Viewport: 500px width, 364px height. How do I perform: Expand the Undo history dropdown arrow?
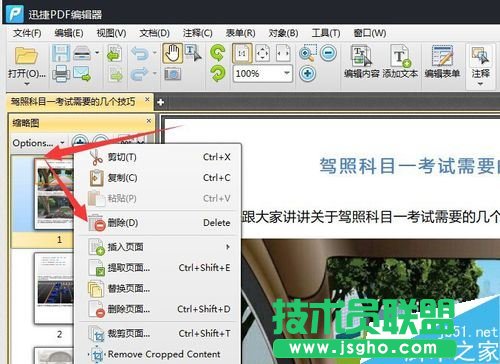coord(155,53)
